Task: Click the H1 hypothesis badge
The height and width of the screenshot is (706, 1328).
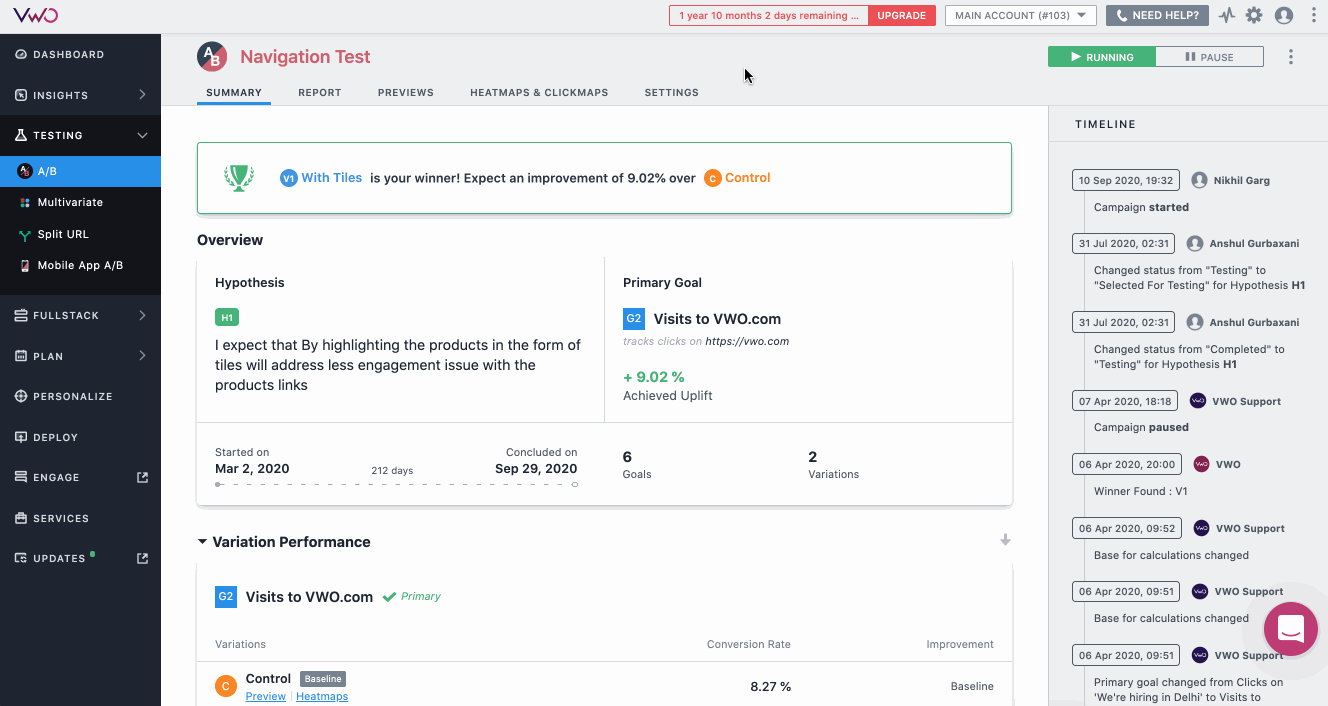Action: (227, 318)
